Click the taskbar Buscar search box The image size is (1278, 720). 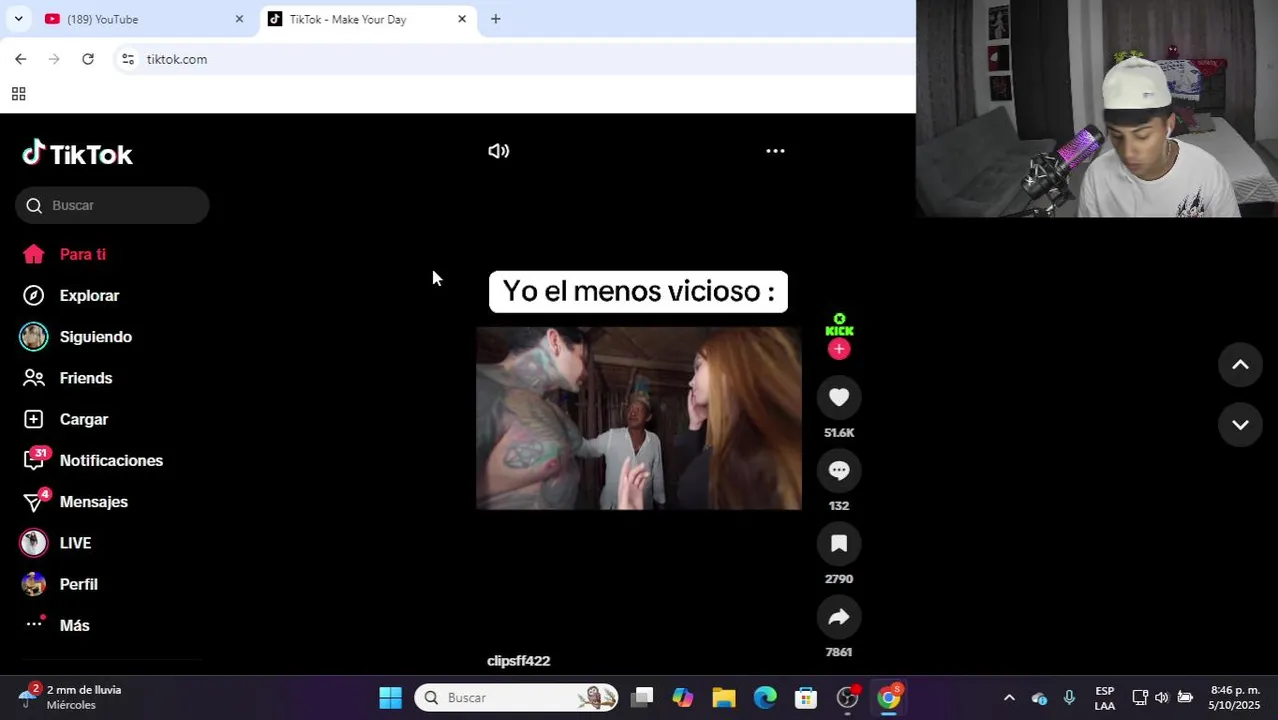516,698
